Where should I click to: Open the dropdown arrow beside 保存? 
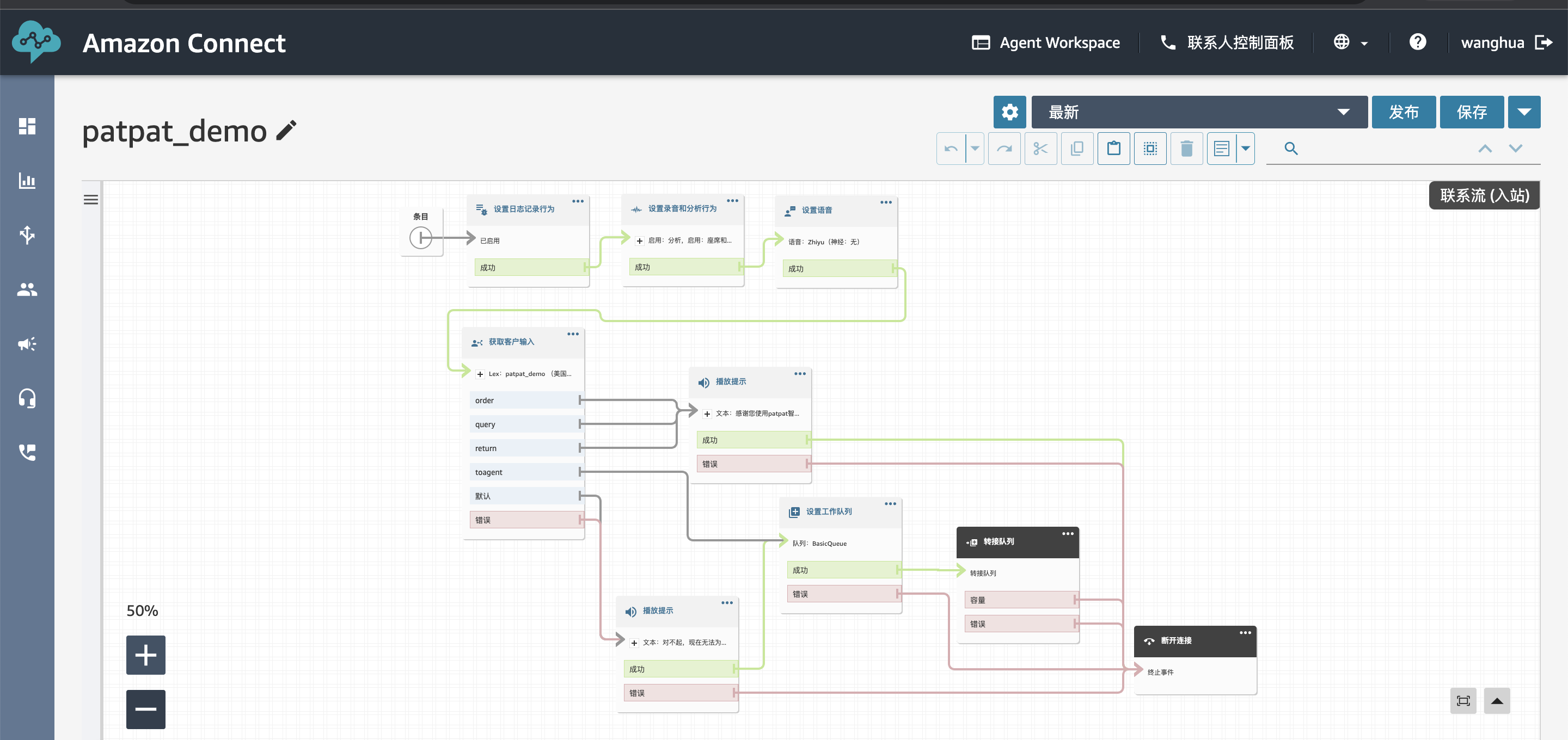[1523, 112]
